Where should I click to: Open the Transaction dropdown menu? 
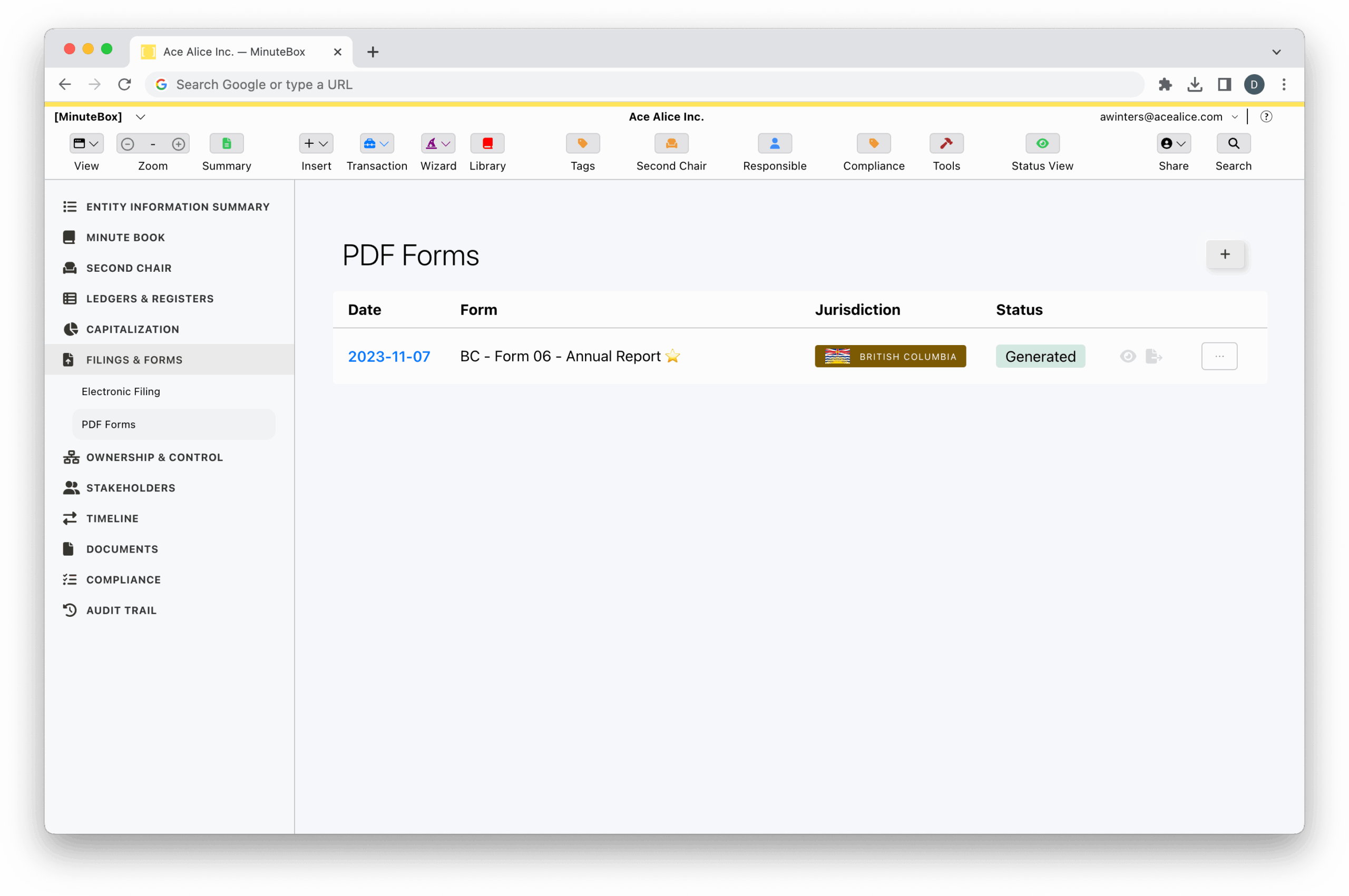tap(377, 143)
